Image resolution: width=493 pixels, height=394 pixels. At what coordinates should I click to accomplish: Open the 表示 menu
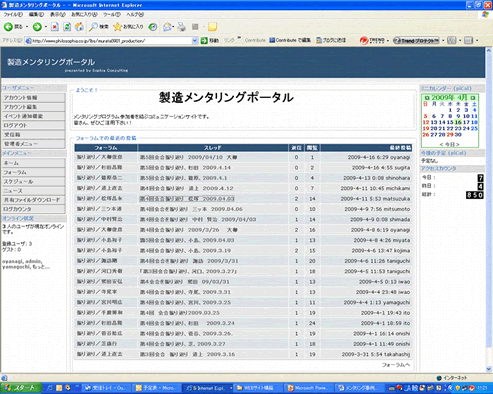pos(58,15)
